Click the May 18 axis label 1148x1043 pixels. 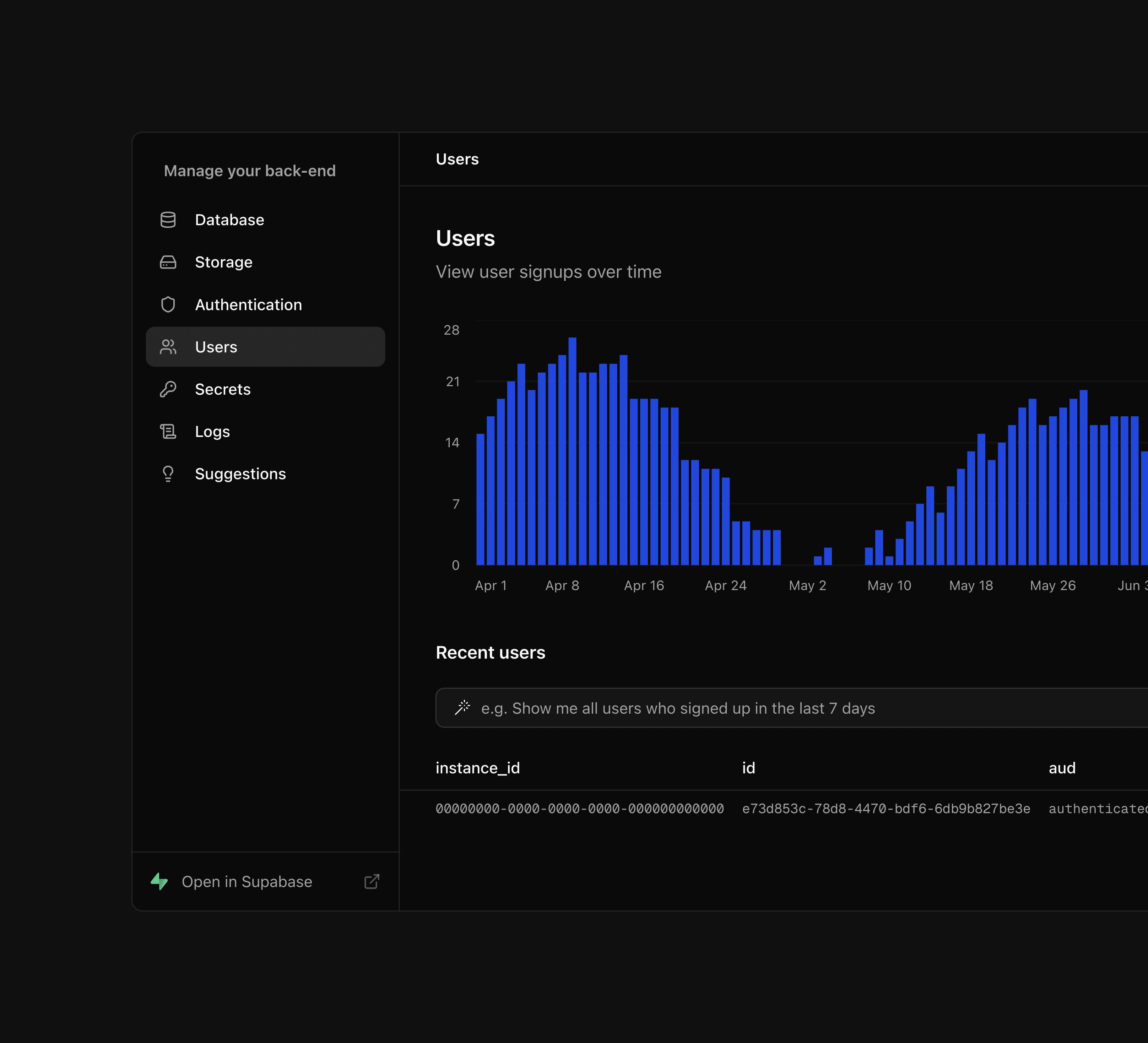[971, 585]
